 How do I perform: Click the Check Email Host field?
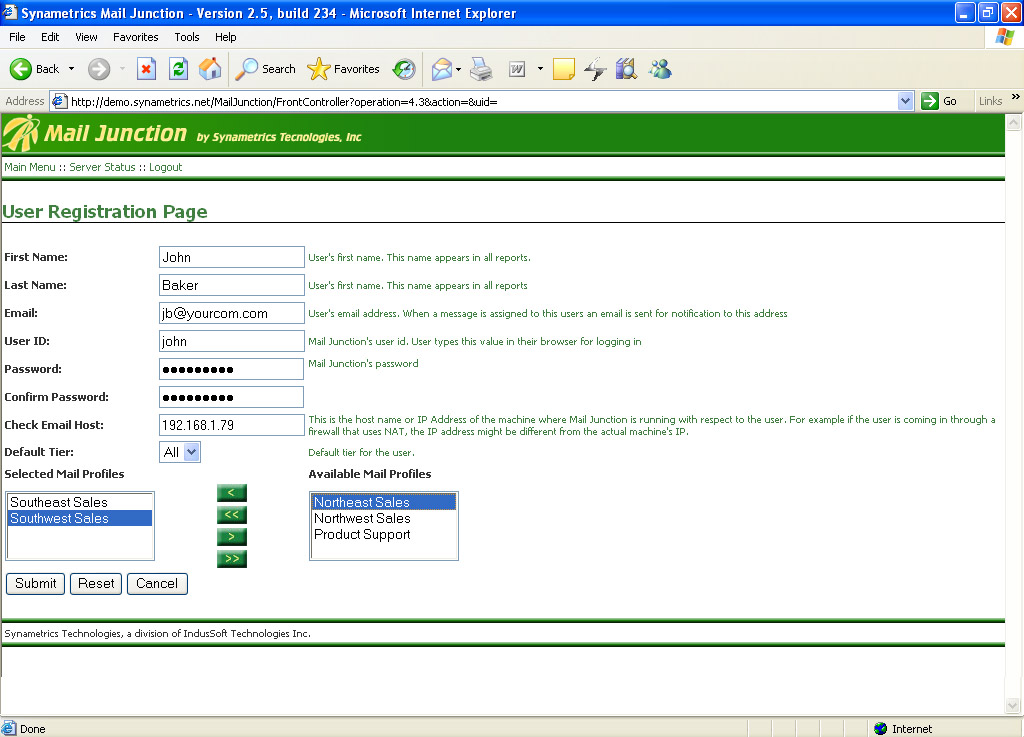pos(232,425)
